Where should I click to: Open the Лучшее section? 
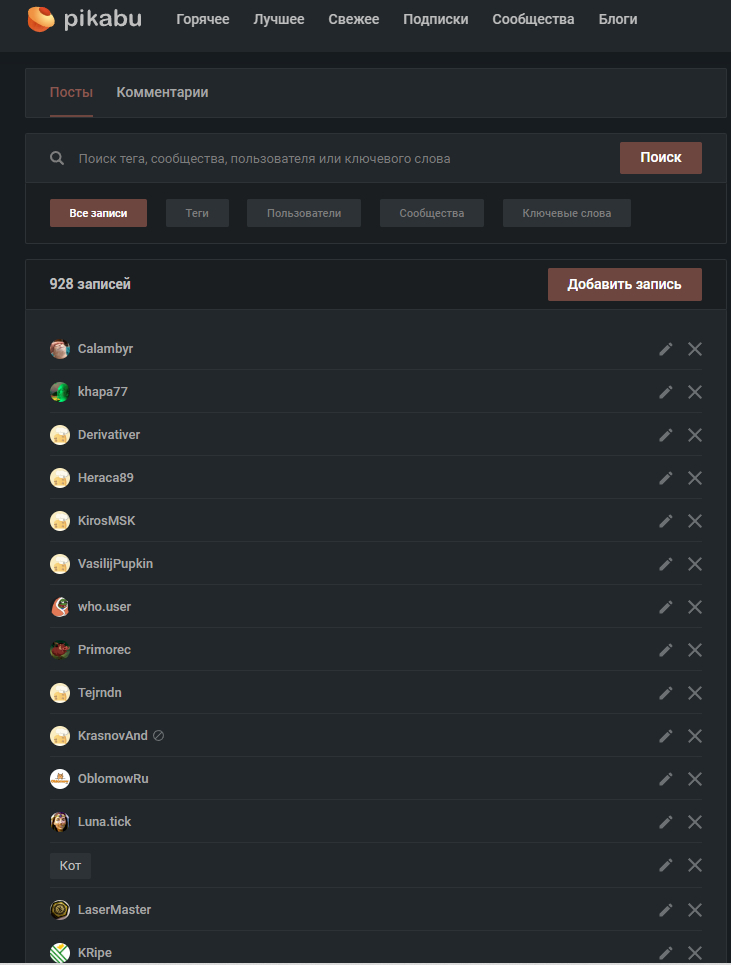pos(279,19)
